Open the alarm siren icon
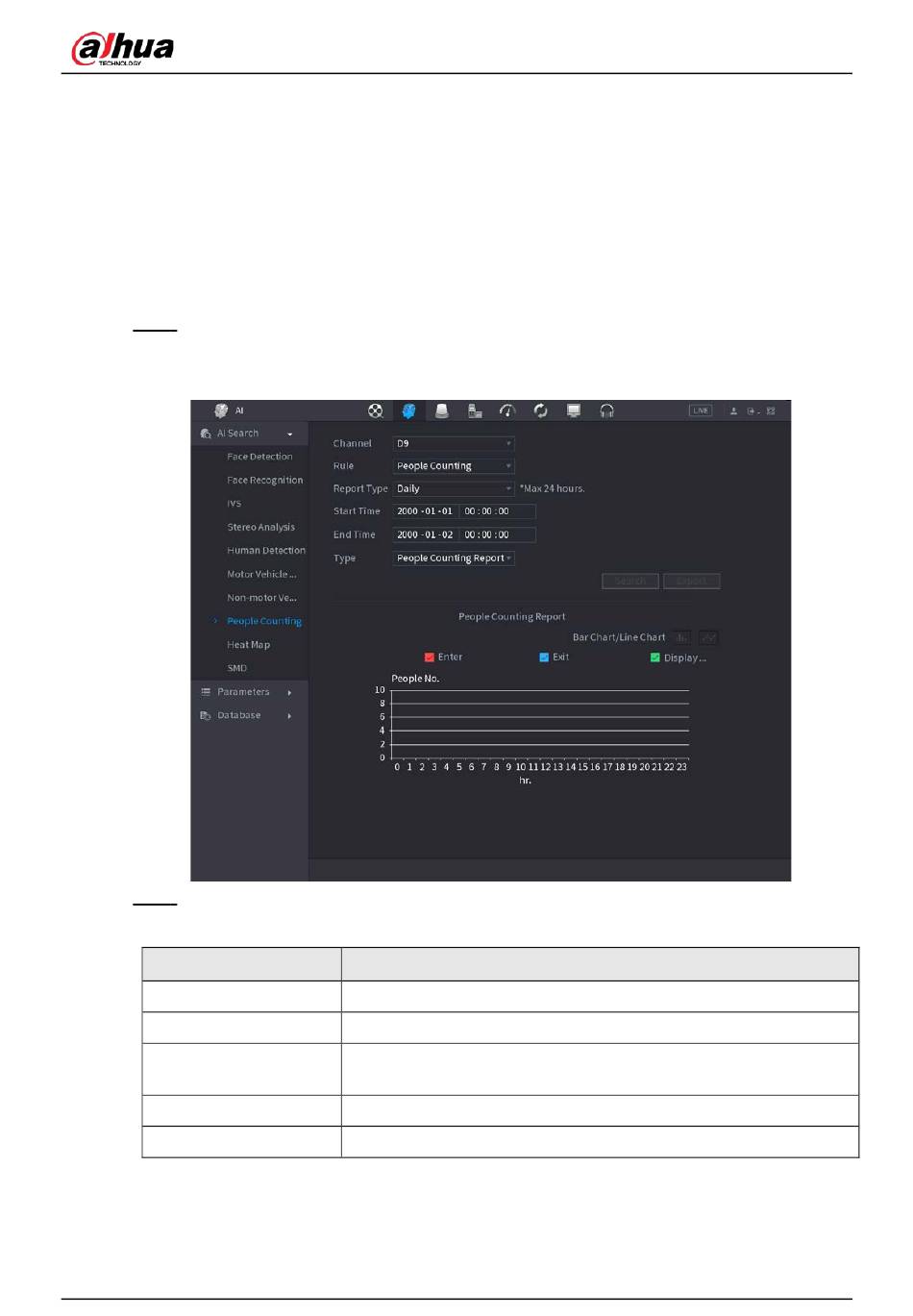The height and width of the screenshot is (1316, 913). [x=441, y=411]
